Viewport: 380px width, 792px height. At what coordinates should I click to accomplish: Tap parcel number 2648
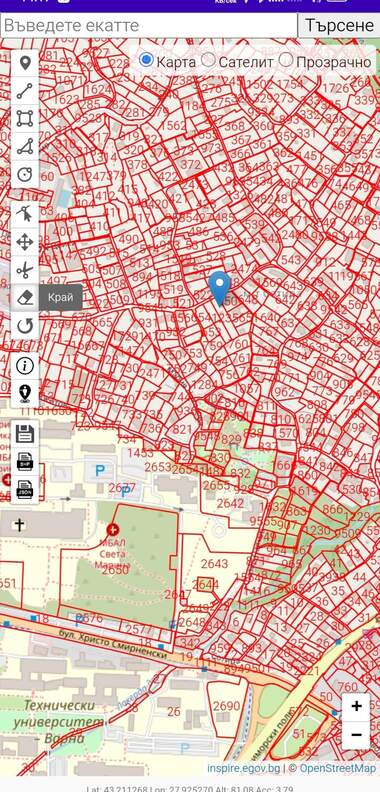(193, 622)
